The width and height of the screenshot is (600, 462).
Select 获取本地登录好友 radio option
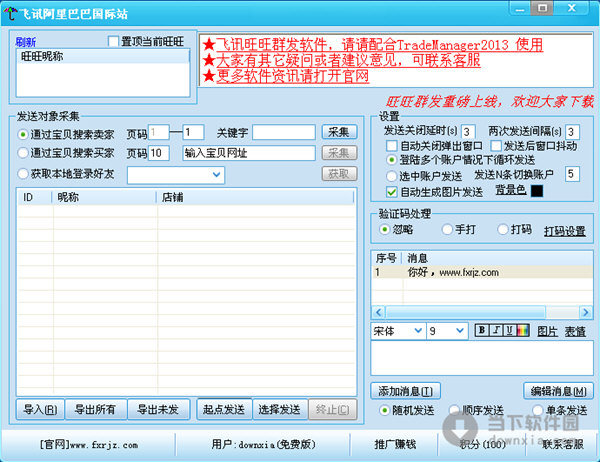click(23, 173)
